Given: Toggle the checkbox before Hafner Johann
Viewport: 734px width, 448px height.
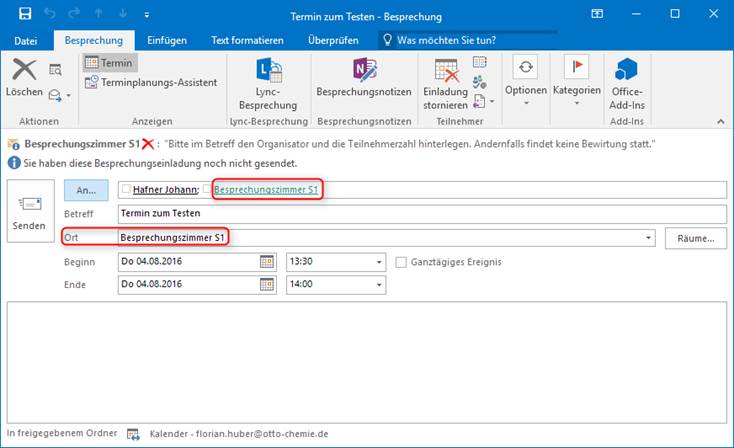Looking at the screenshot, I should (x=126, y=189).
